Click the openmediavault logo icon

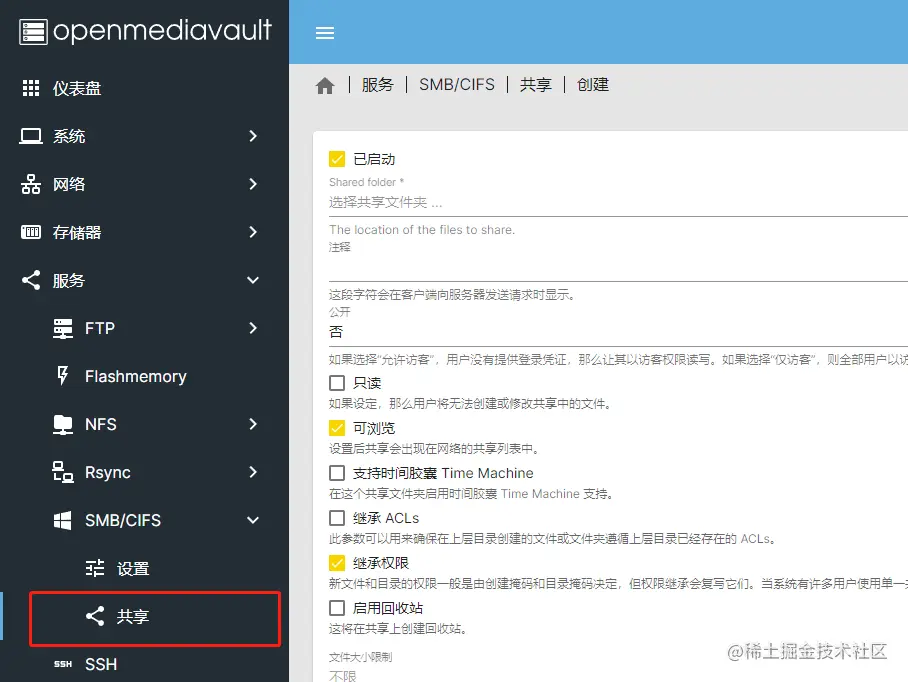click(x=33, y=31)
